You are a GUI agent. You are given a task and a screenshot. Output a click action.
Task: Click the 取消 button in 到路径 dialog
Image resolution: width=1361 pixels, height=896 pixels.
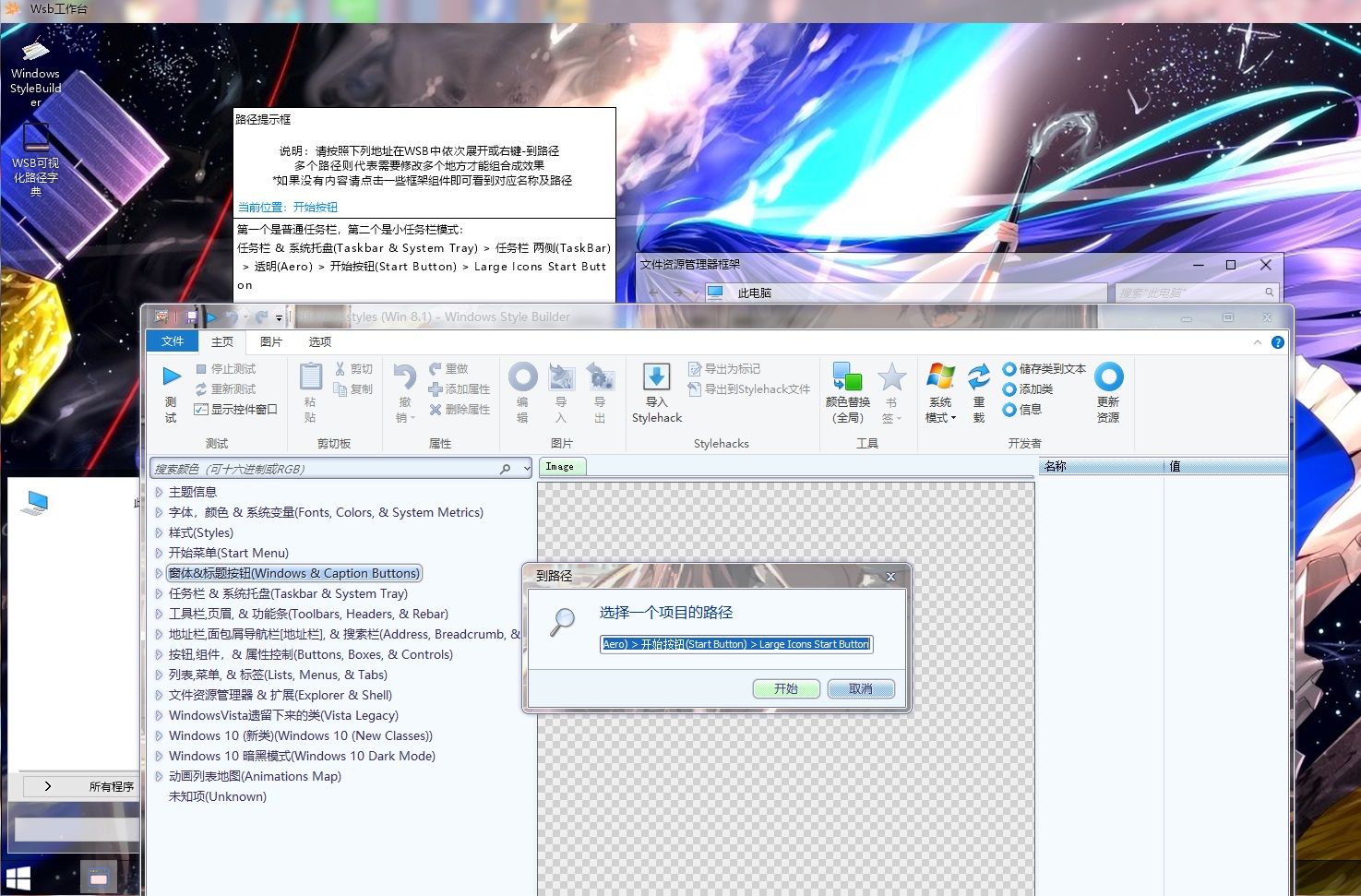coord(861,689)
